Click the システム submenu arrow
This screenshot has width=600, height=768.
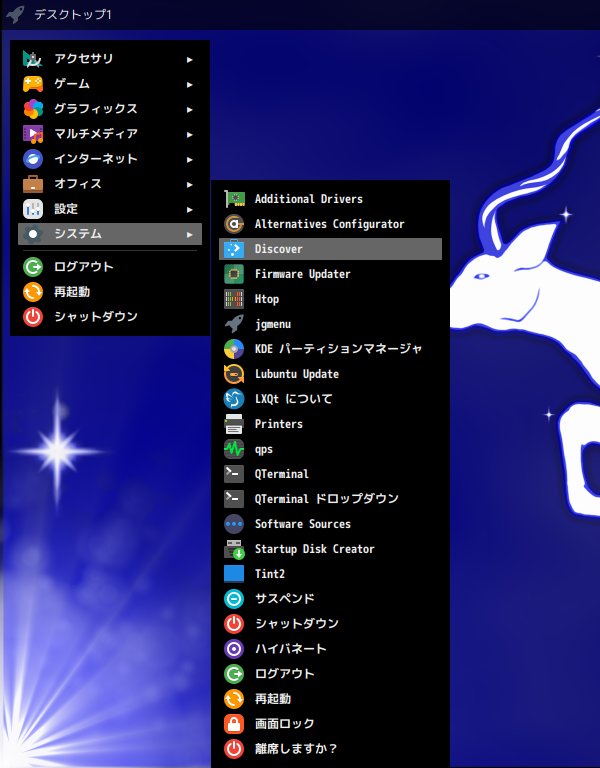pyautogui.click(x=190, y=235)
